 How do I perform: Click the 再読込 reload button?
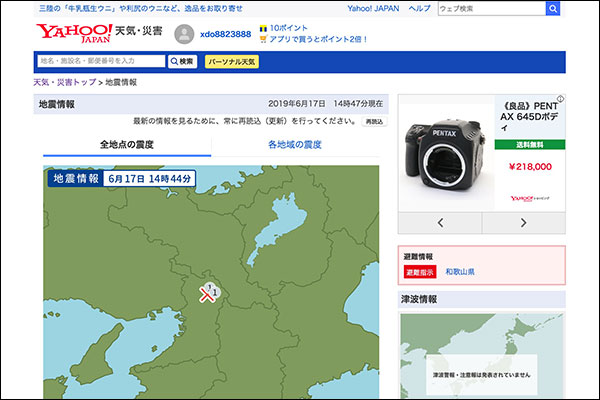pos(373,121)
